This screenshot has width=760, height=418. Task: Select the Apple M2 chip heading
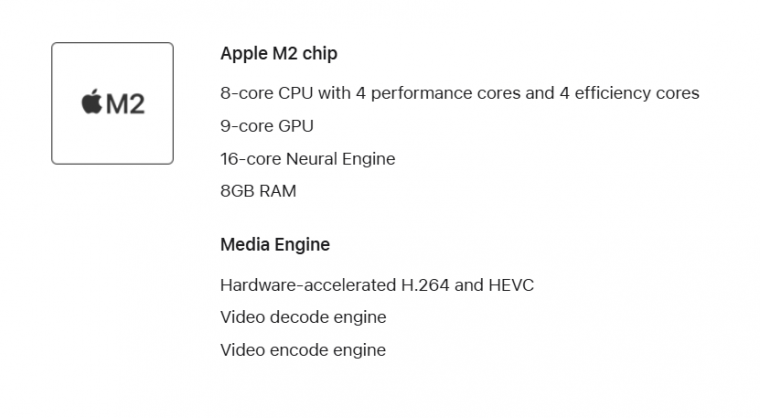(279, 53)
